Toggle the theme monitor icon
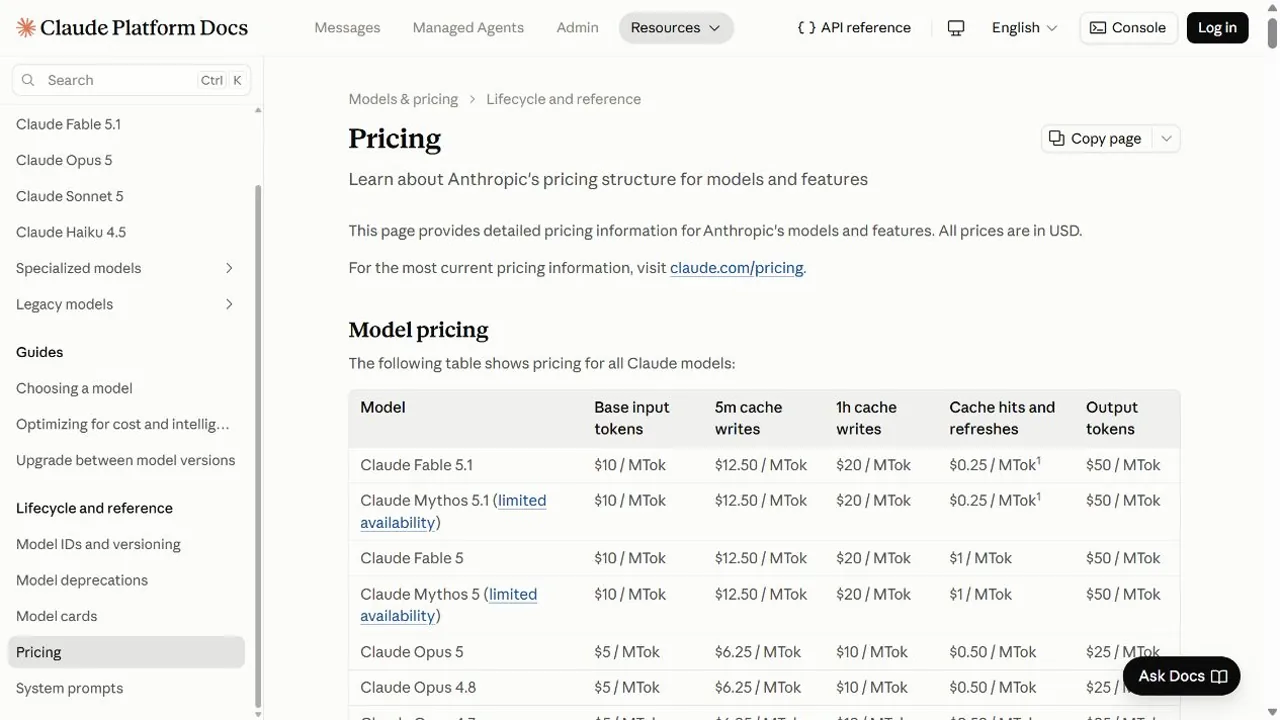The image size is (1280, 720). [x=956, y=28]
